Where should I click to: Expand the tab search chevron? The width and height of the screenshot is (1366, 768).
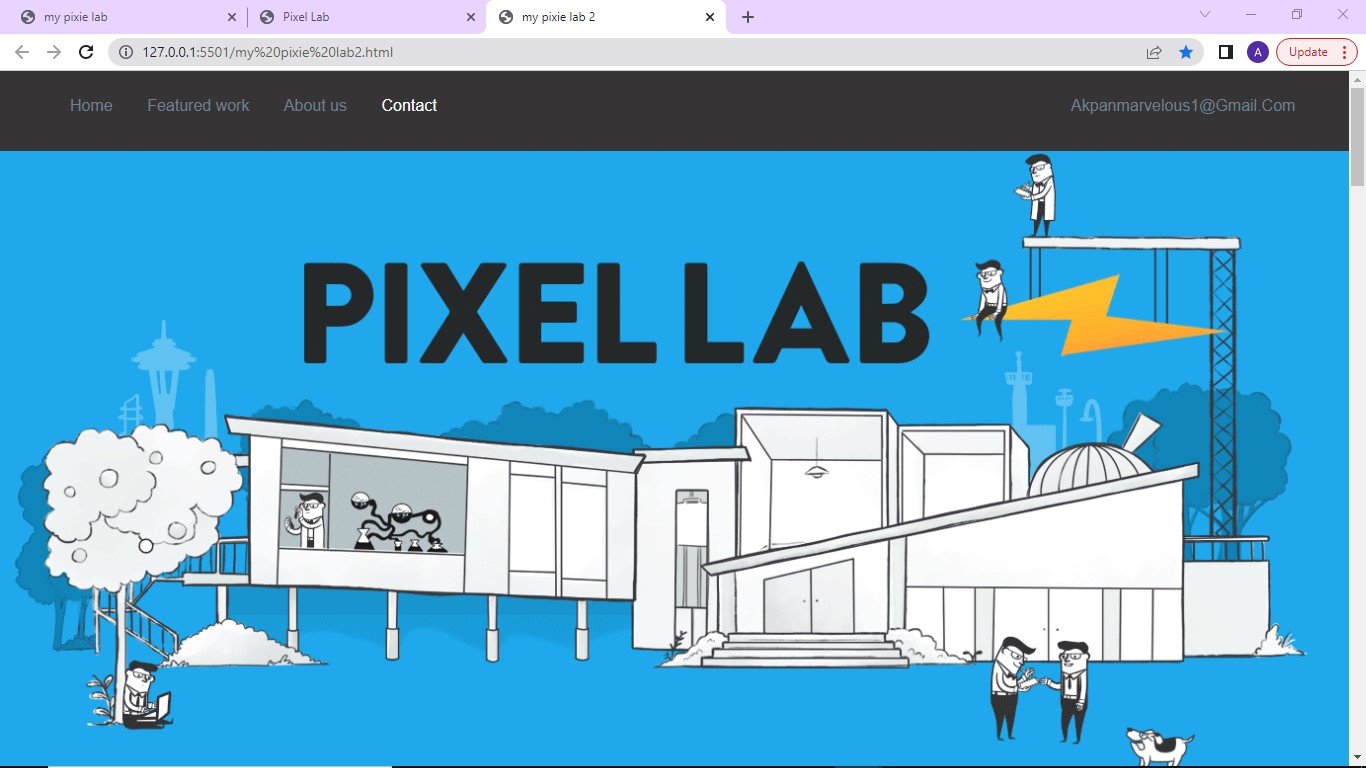click(1204, 15)
